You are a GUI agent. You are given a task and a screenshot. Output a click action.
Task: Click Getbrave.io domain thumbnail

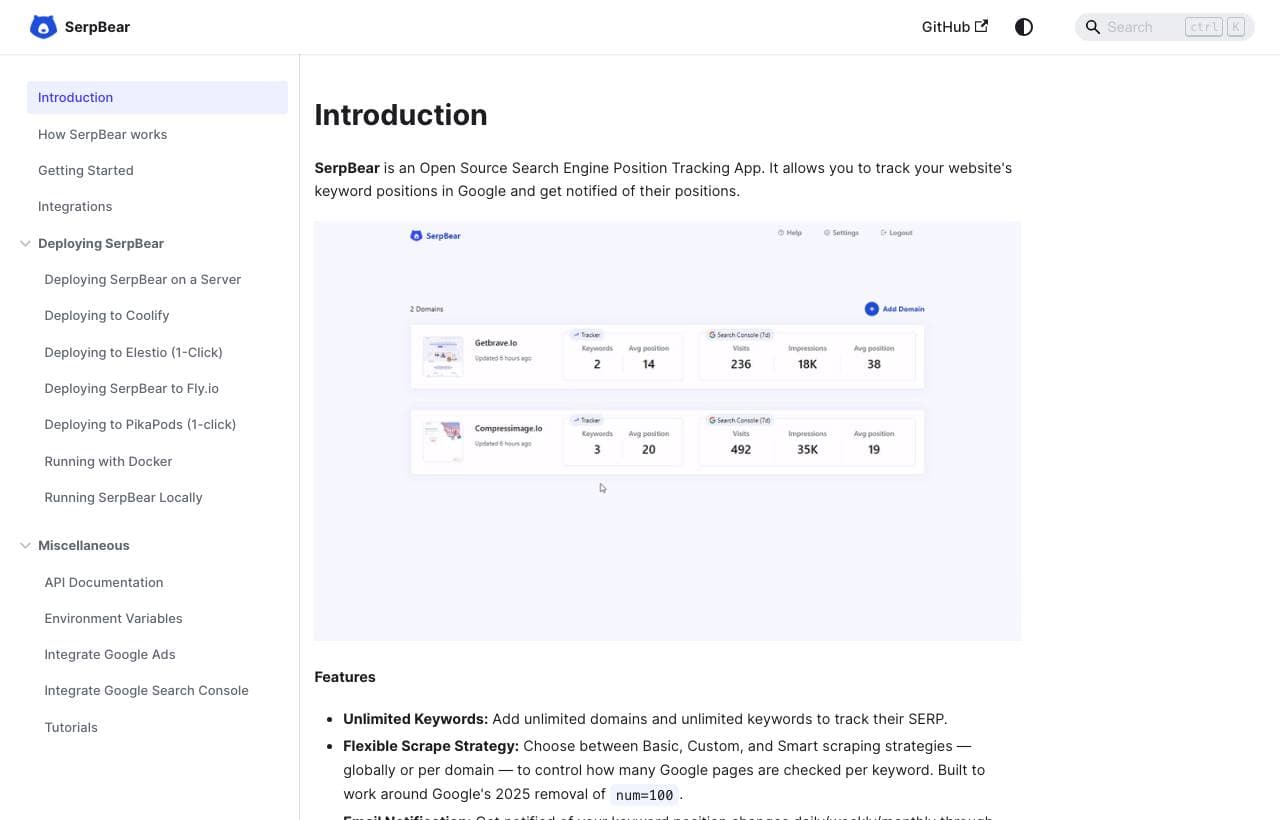[443, 356]
